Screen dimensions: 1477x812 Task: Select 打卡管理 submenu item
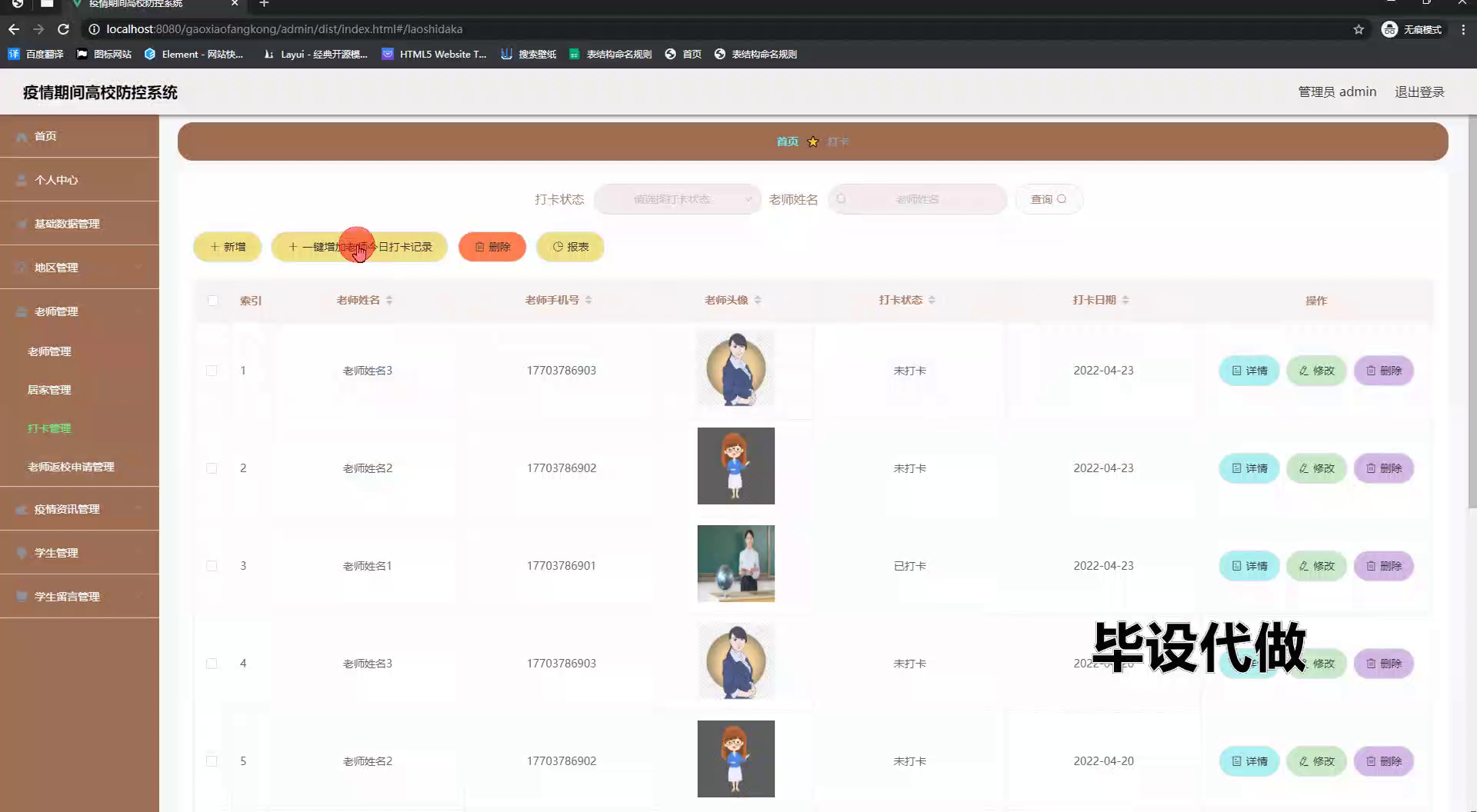49,428
